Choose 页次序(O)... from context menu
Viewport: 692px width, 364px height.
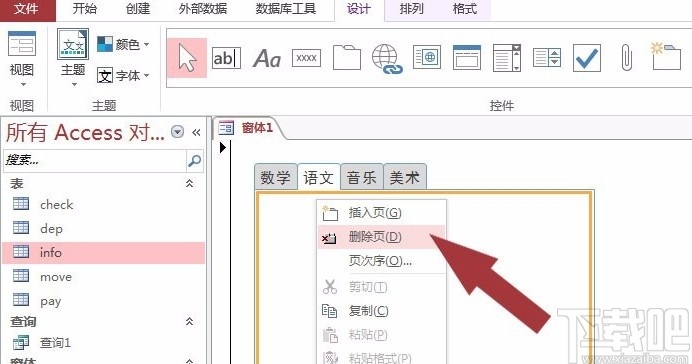coord(381,261)
